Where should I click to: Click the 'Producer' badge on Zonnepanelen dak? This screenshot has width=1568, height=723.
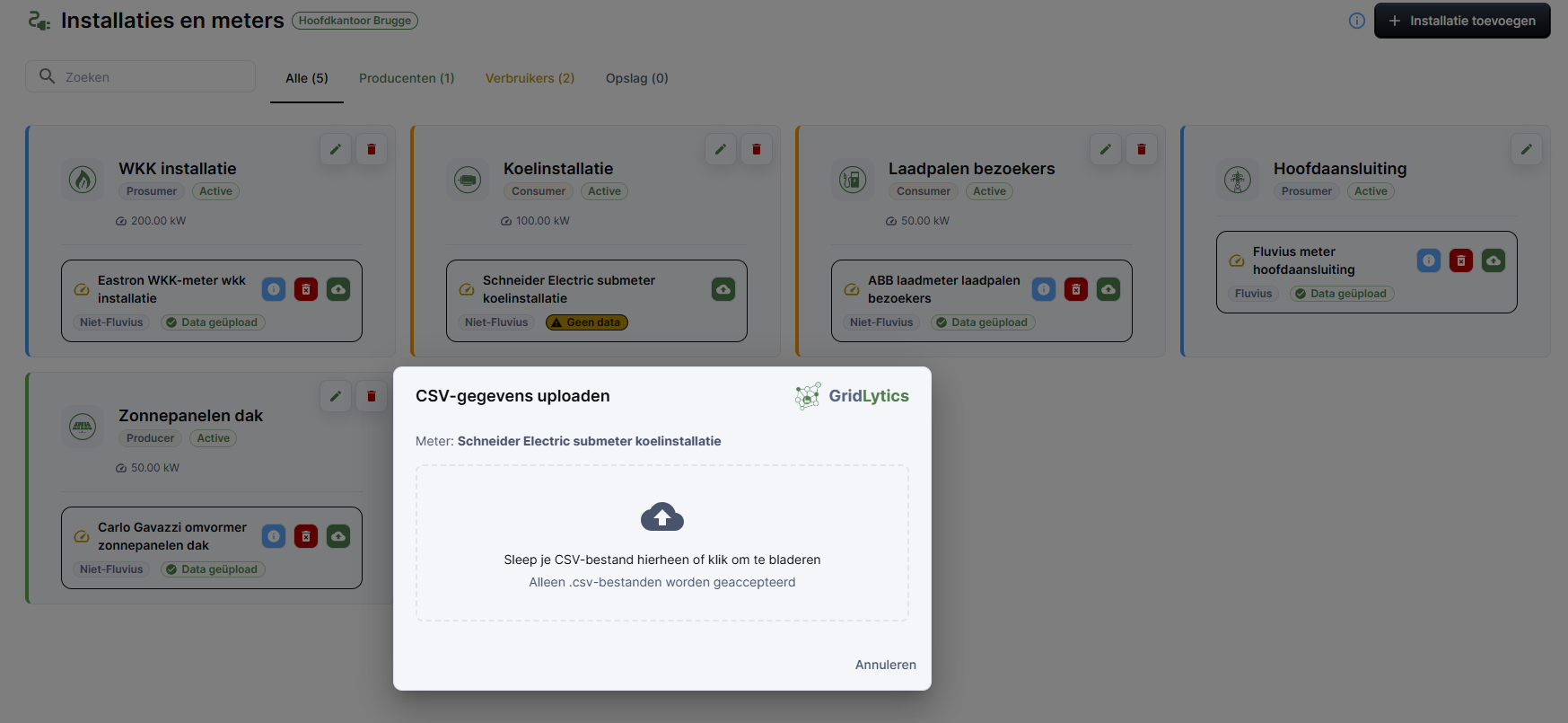point(151,438)
